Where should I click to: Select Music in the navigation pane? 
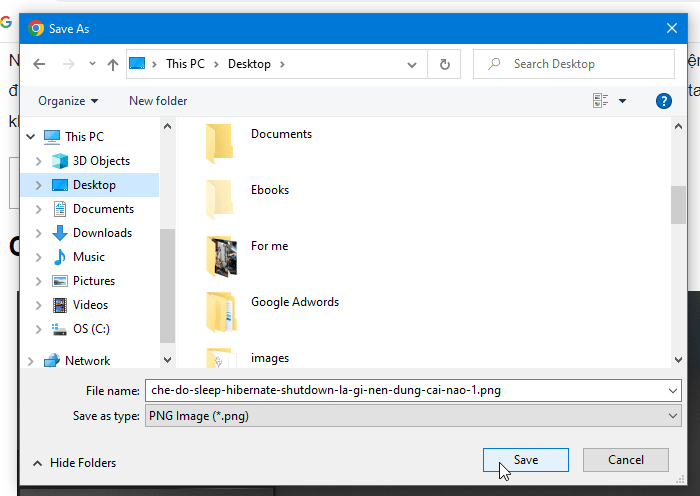pyautogui.click(x=88, y=257)
